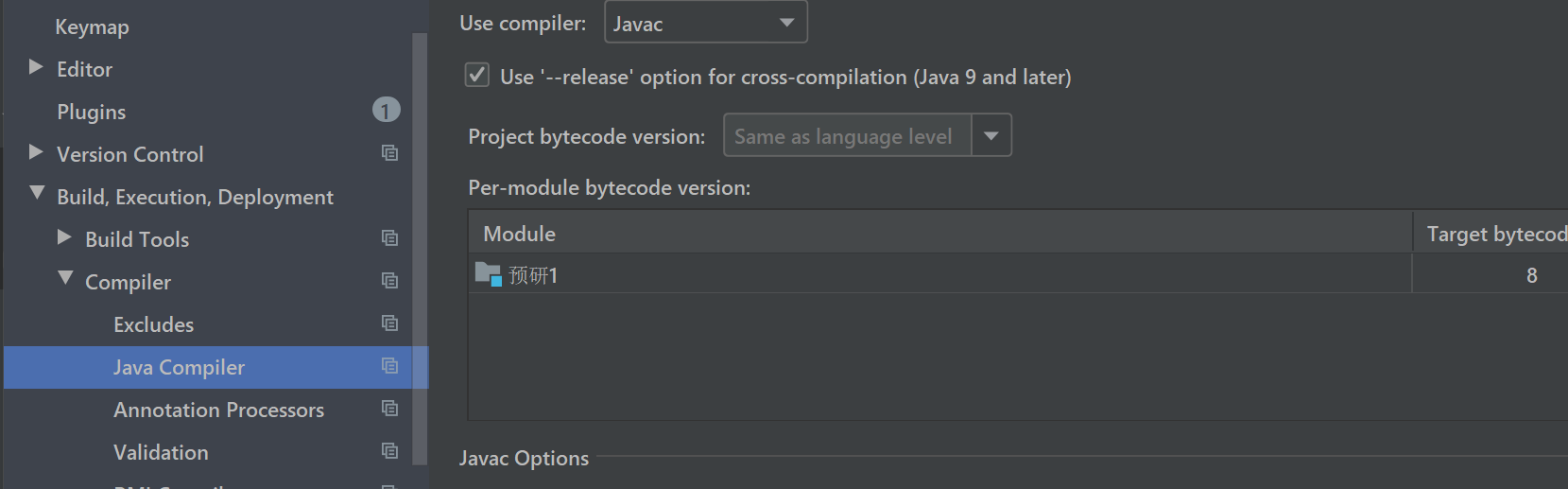Click the target bytecode value 8
The image size is (1568, 489).
[1531, 275]
